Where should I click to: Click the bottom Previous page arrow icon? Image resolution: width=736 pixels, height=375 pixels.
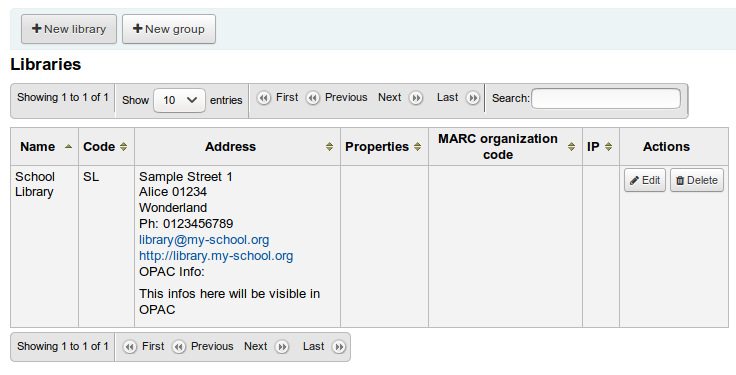tap(178, 347)
